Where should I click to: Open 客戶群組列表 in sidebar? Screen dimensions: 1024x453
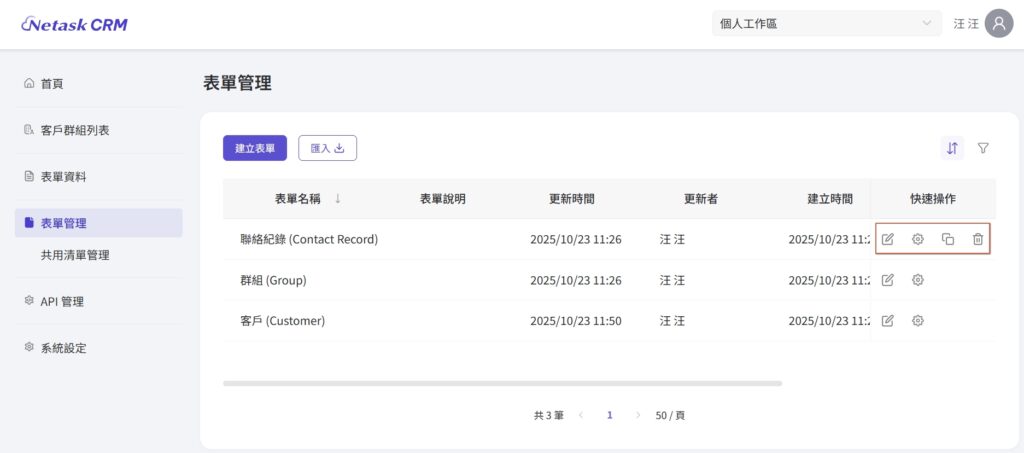(x=75, y=131)
